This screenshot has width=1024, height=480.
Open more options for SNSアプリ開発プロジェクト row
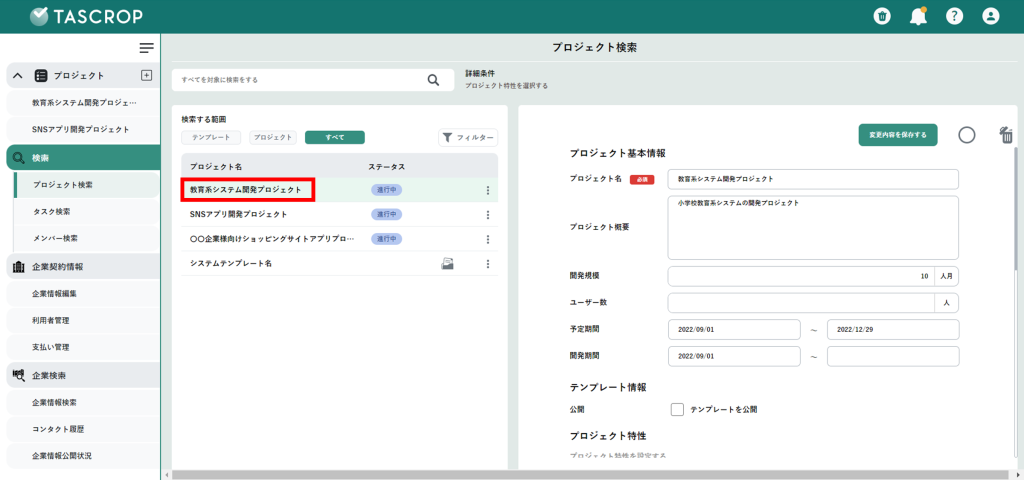click(487, 214)
